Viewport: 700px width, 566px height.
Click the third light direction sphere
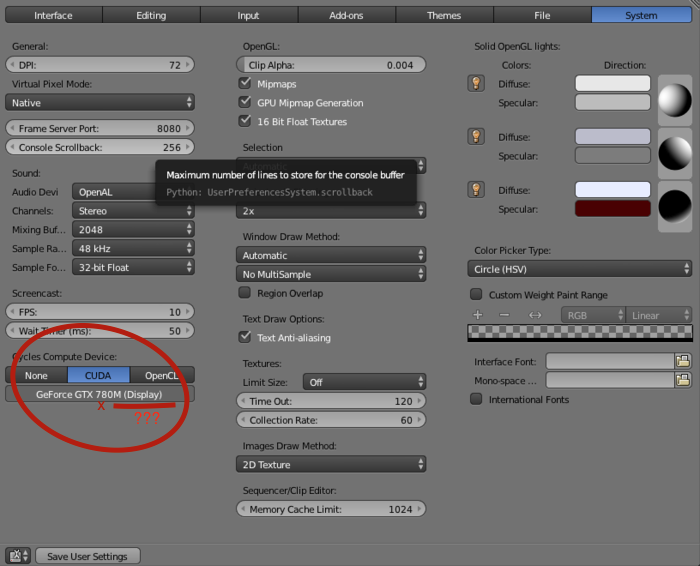pyautogui.click(x=675, y=207)
